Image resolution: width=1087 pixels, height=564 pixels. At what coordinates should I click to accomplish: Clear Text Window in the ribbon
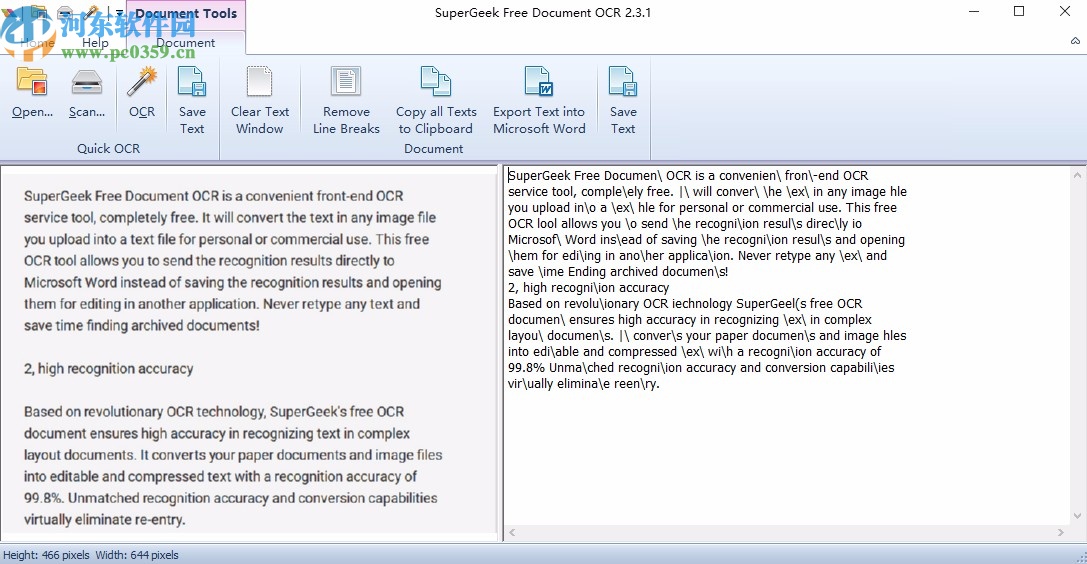point(259,100)
